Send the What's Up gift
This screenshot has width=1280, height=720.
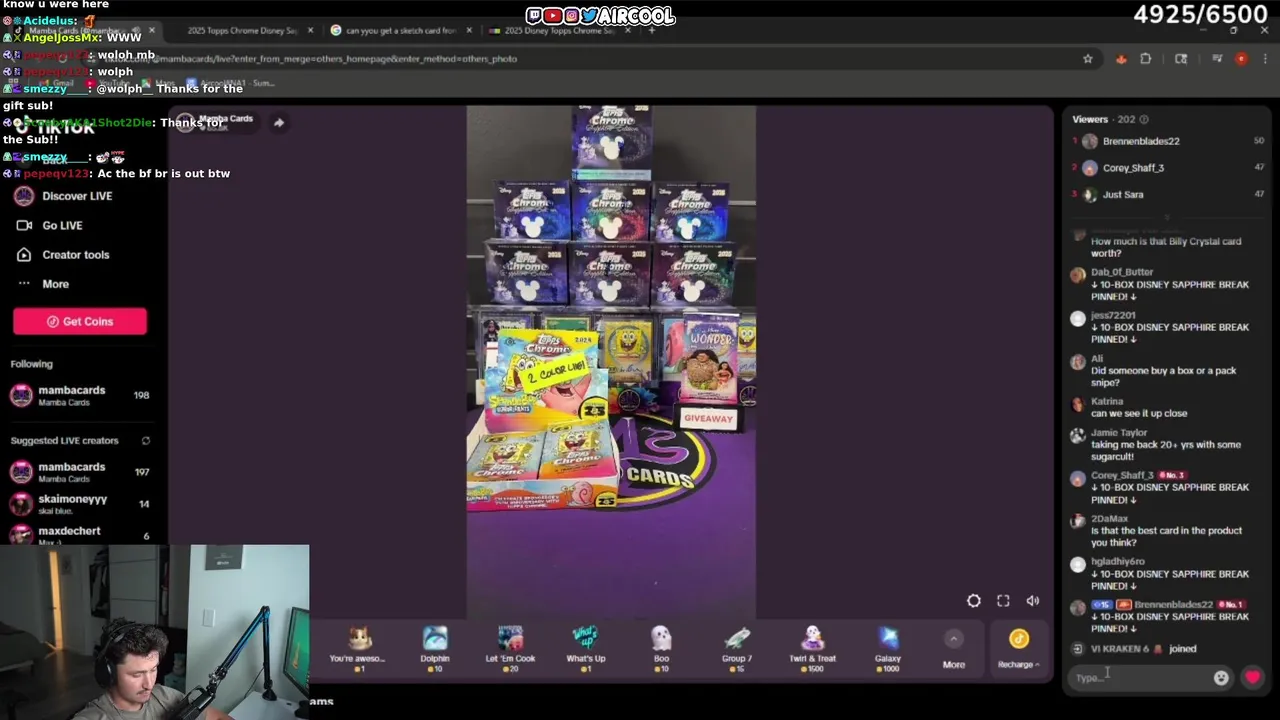tap(585, 646)
